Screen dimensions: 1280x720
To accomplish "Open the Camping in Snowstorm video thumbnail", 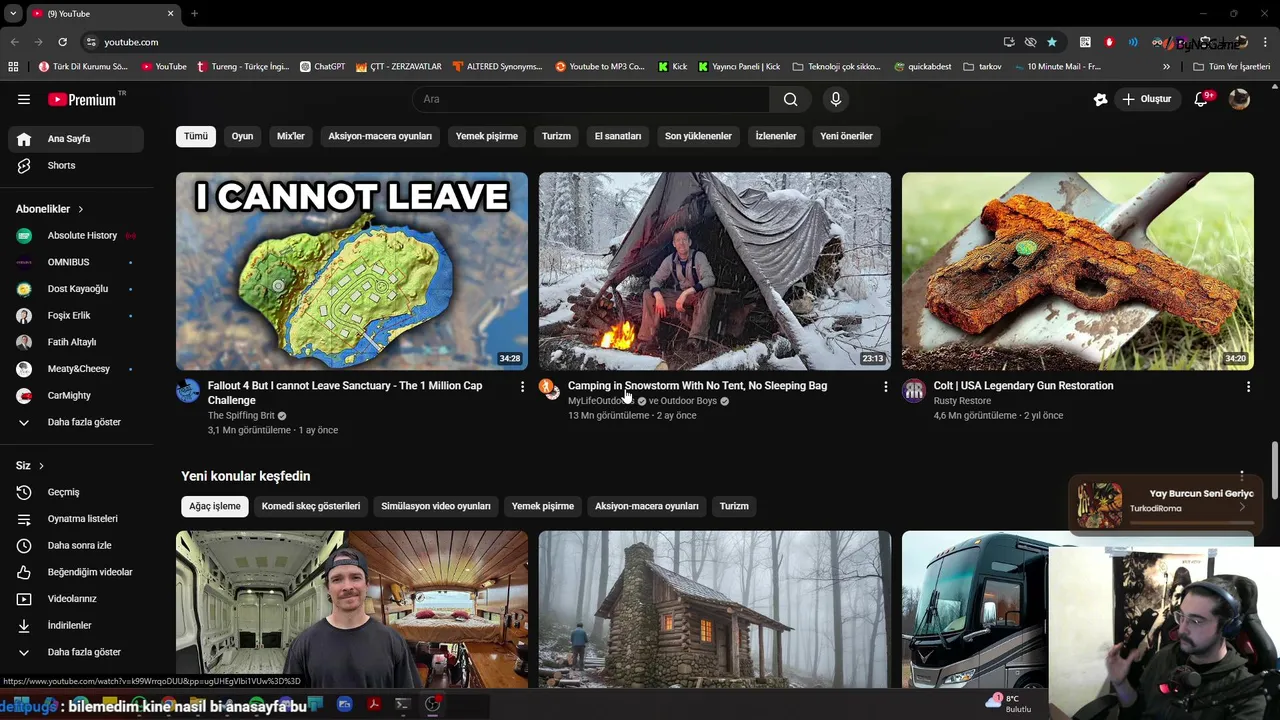I will 715,271.
